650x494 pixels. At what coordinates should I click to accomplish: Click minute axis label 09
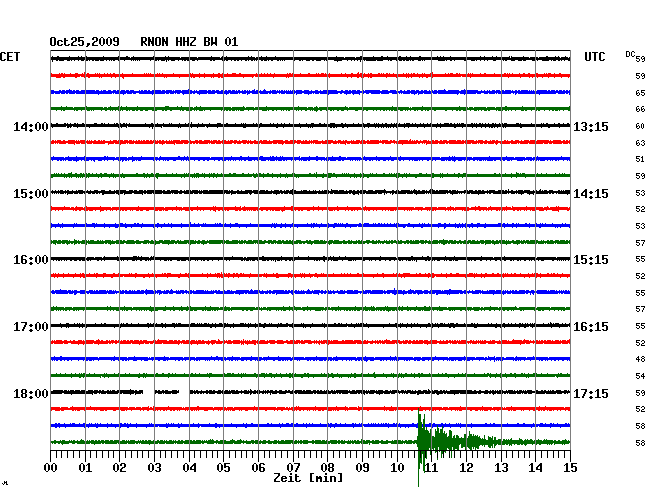pos(362,468)
